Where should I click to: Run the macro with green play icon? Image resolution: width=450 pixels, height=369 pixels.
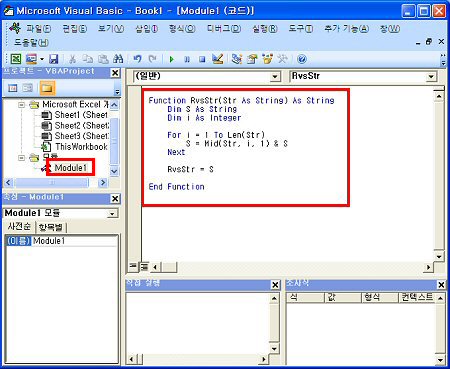point(172,59)
